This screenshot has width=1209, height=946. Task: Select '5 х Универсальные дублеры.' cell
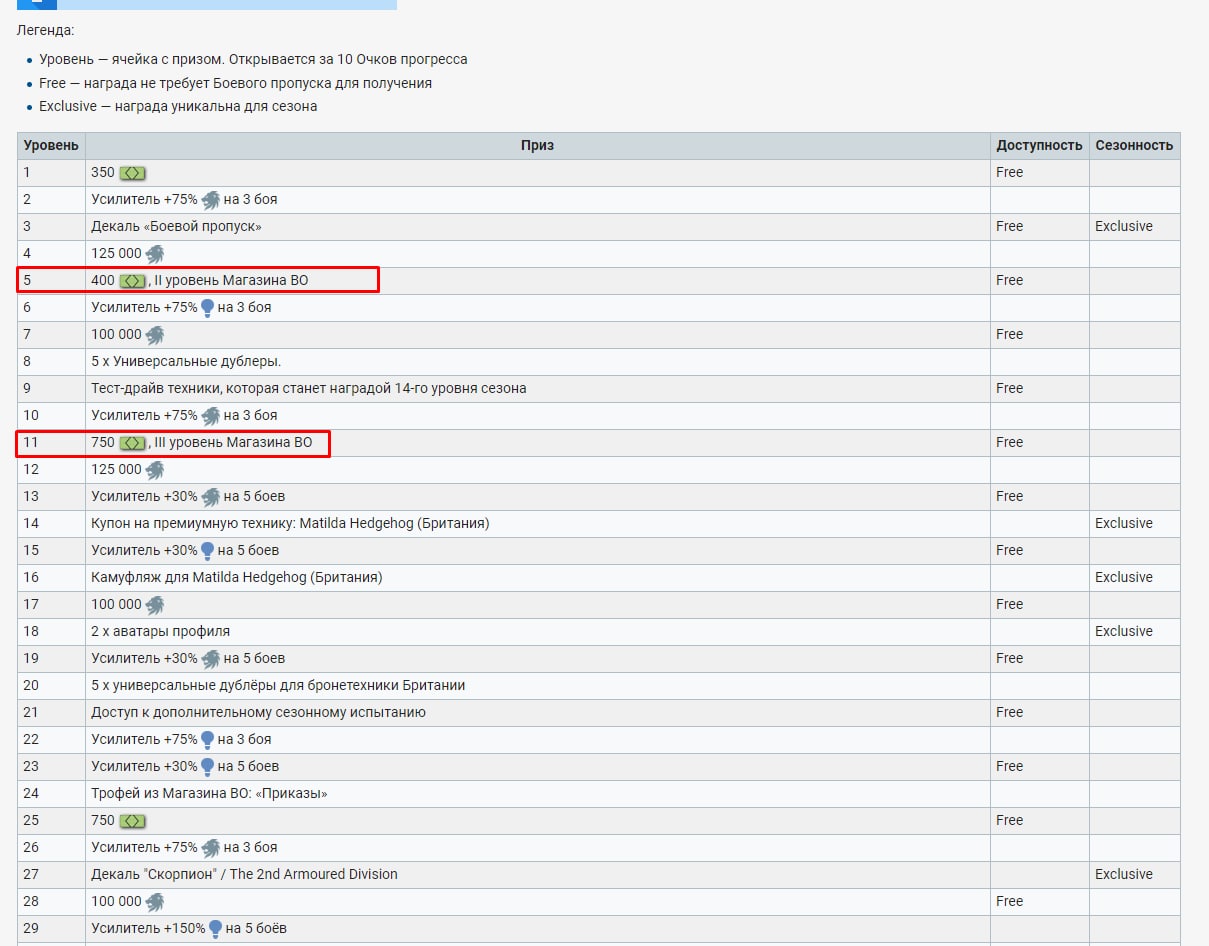(x=537, y=362)
